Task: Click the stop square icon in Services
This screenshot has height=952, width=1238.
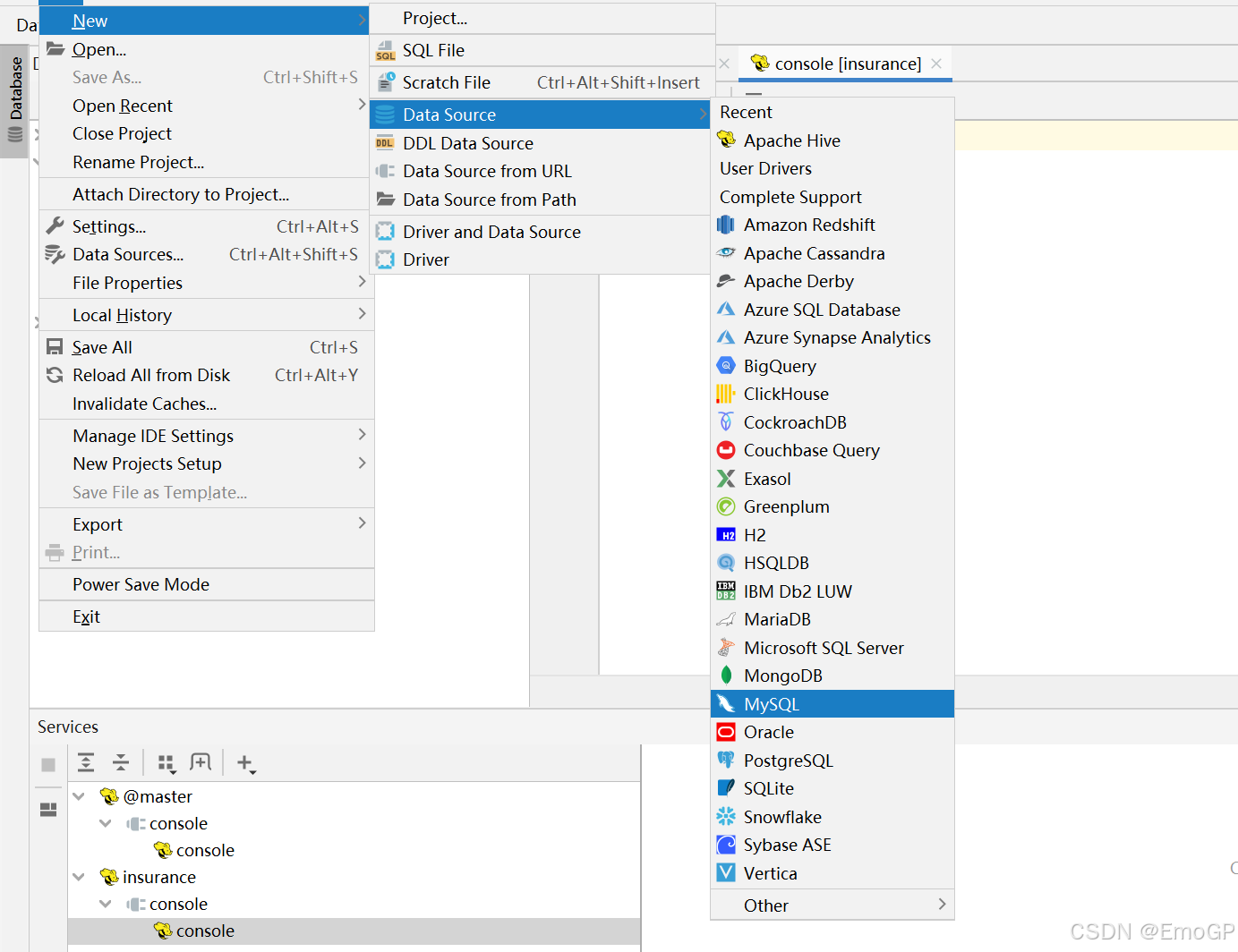Action: coord(48,765)
